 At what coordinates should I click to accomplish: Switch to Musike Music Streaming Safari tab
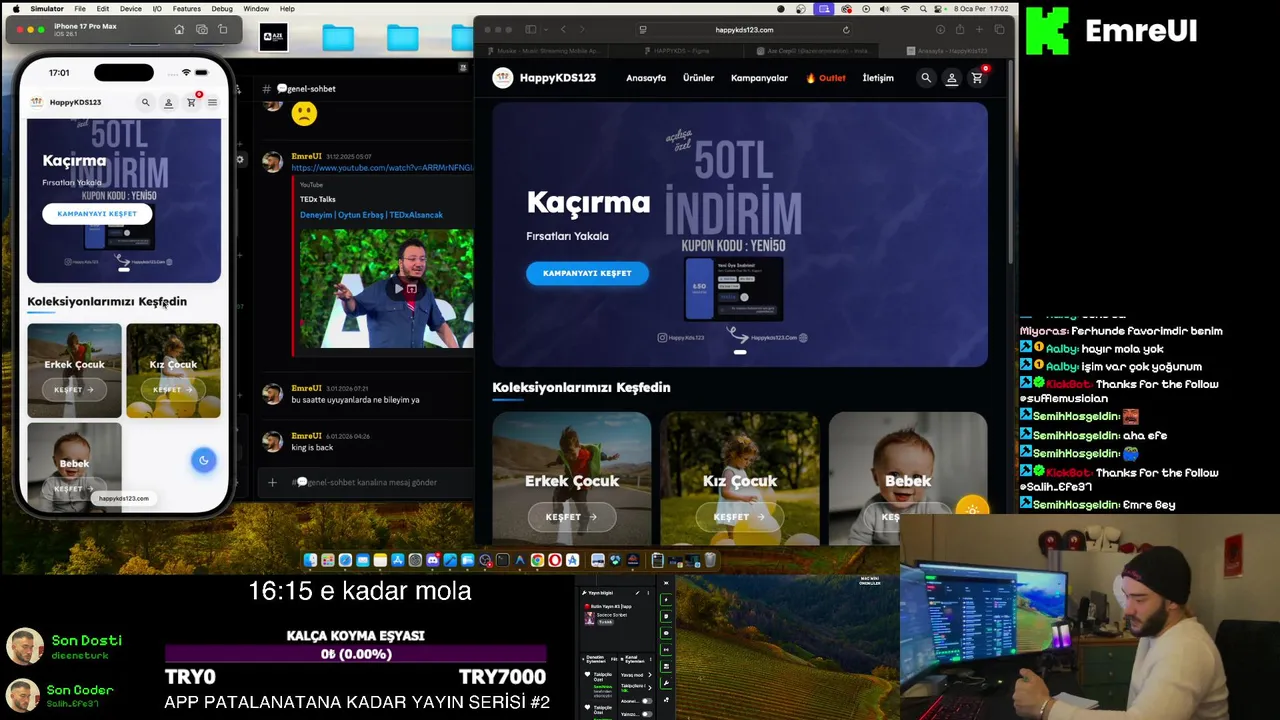(541, 51)
